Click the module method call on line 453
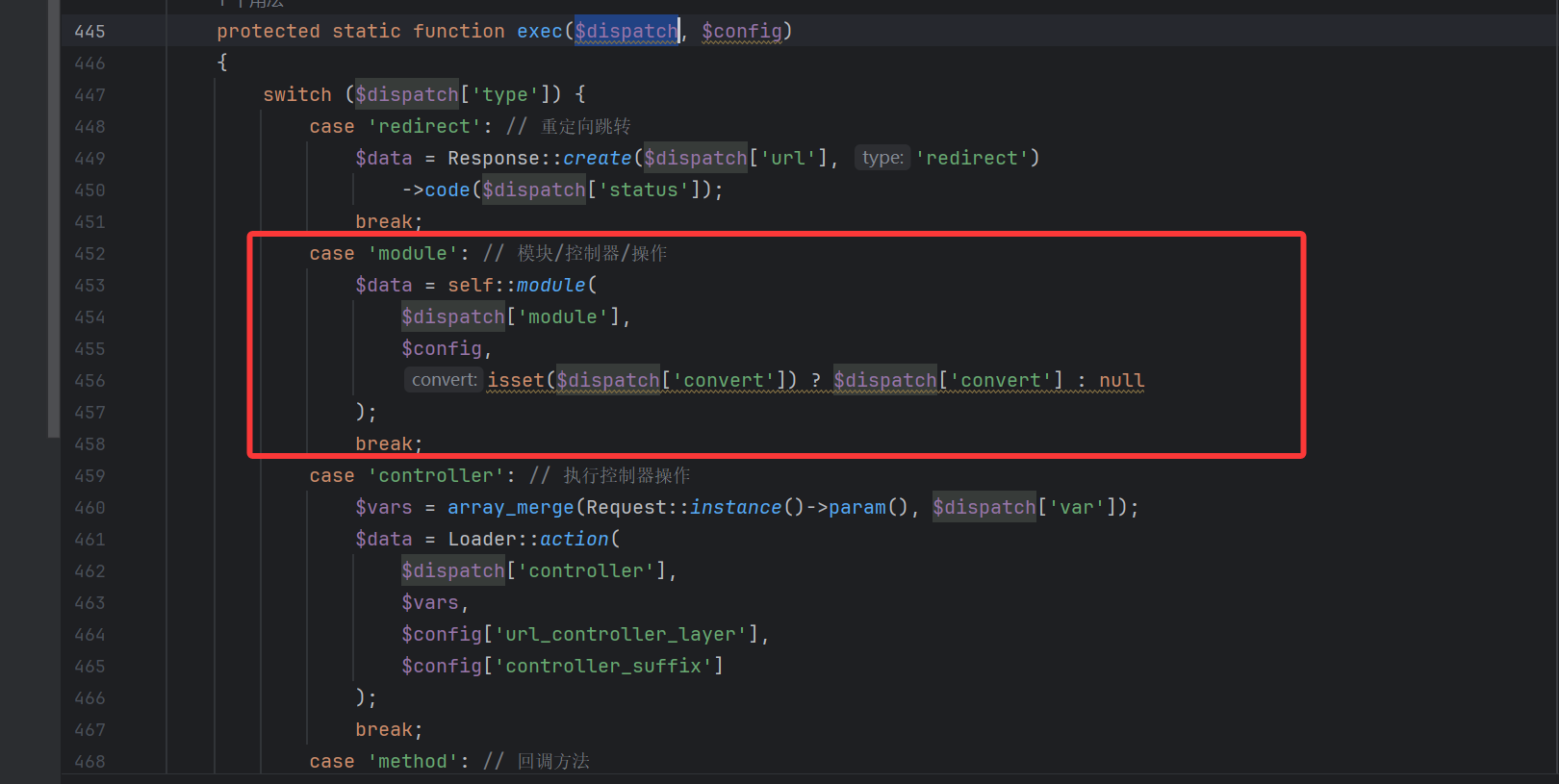Screen dimensions: 1559x784 pyautogui.click(x=550, y=286)
